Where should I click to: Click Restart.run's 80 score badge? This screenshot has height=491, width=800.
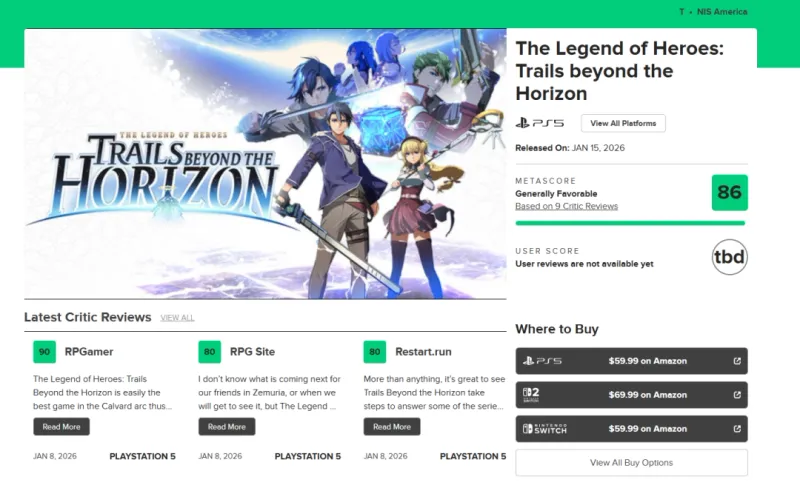[375, 352]
